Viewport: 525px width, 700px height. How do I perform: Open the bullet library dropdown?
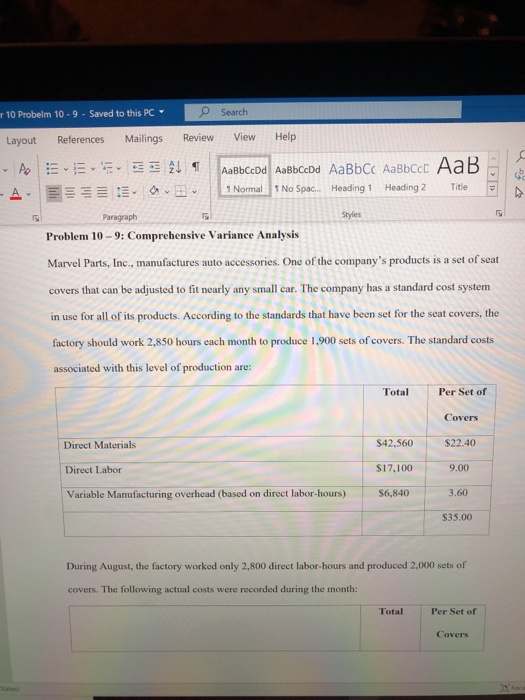coord(65,169)
